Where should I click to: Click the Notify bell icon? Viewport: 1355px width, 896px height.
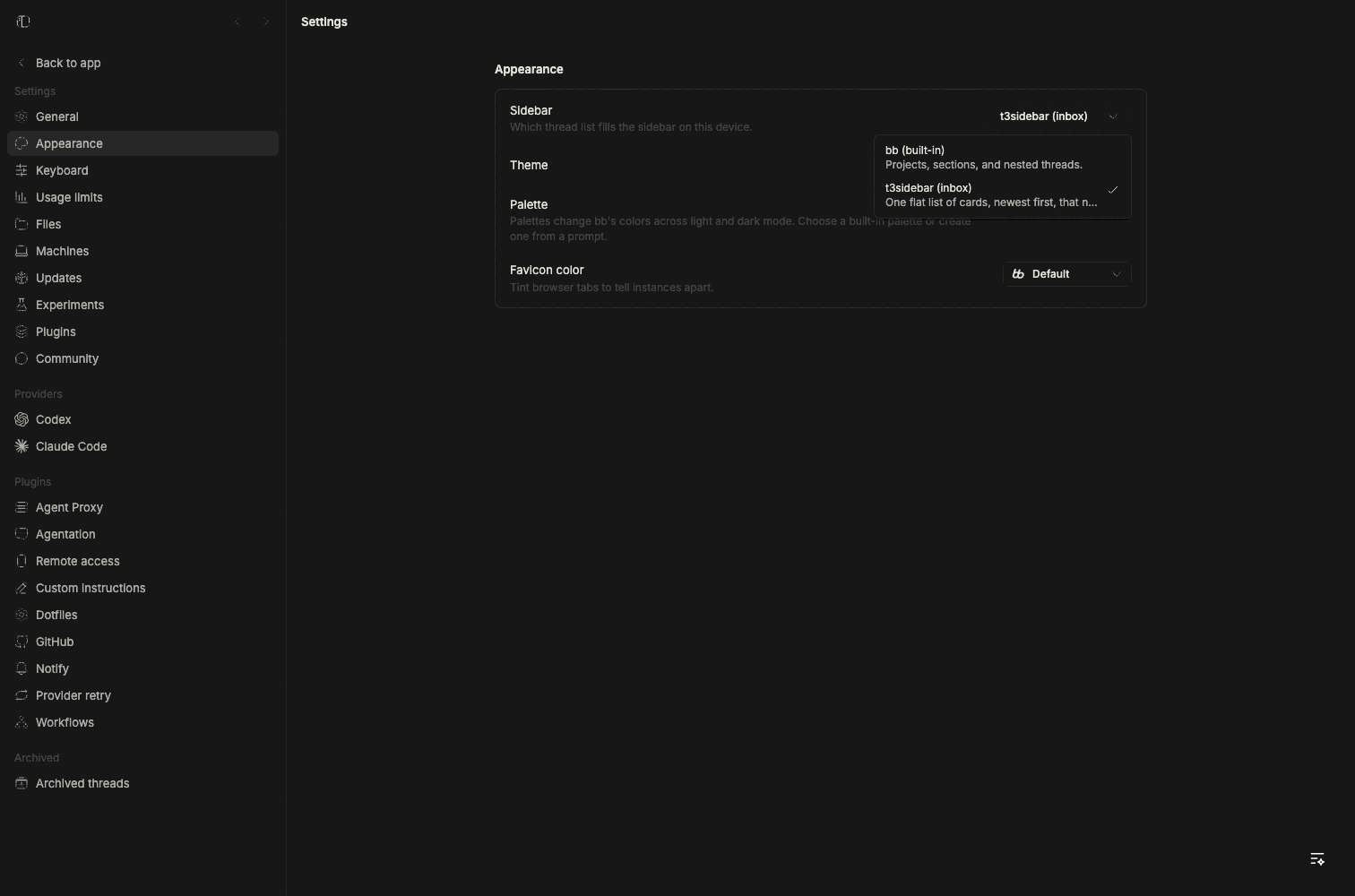pos(22,668)
